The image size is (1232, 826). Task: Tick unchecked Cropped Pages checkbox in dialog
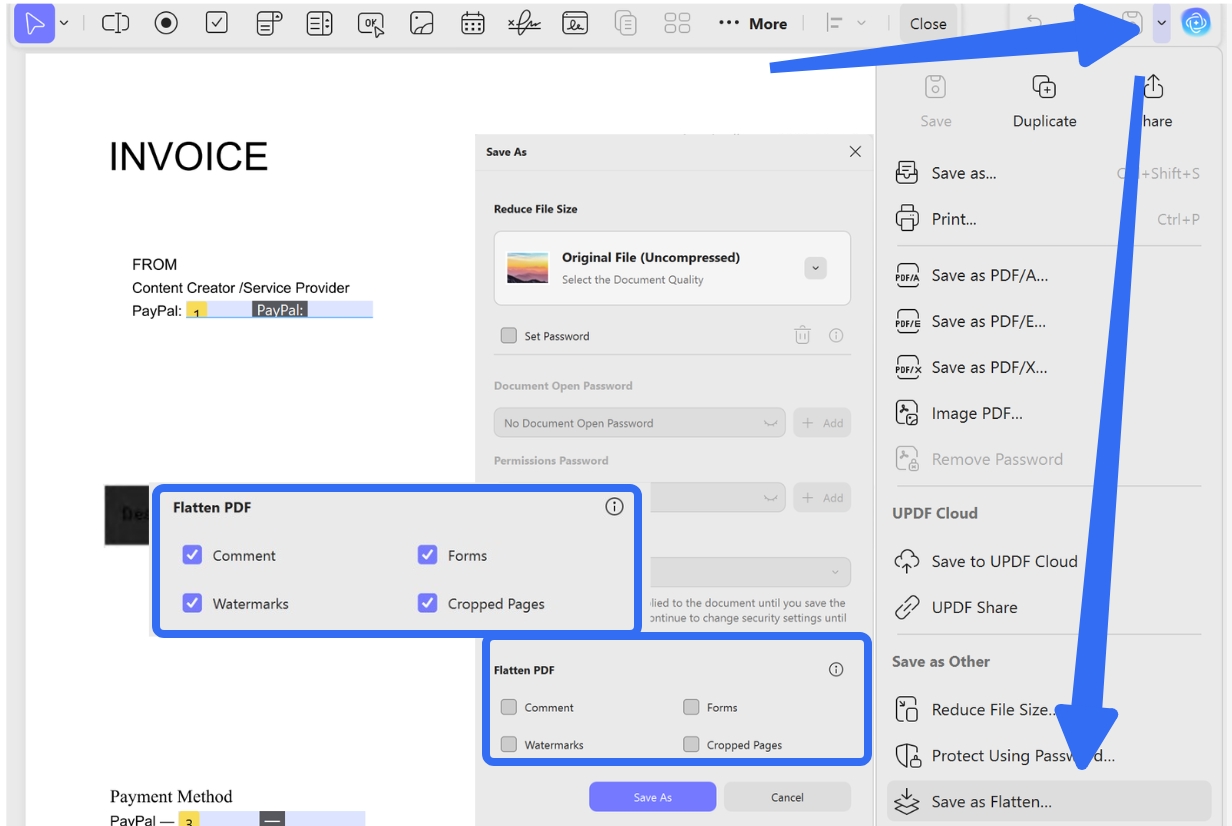tap(691, 745)
